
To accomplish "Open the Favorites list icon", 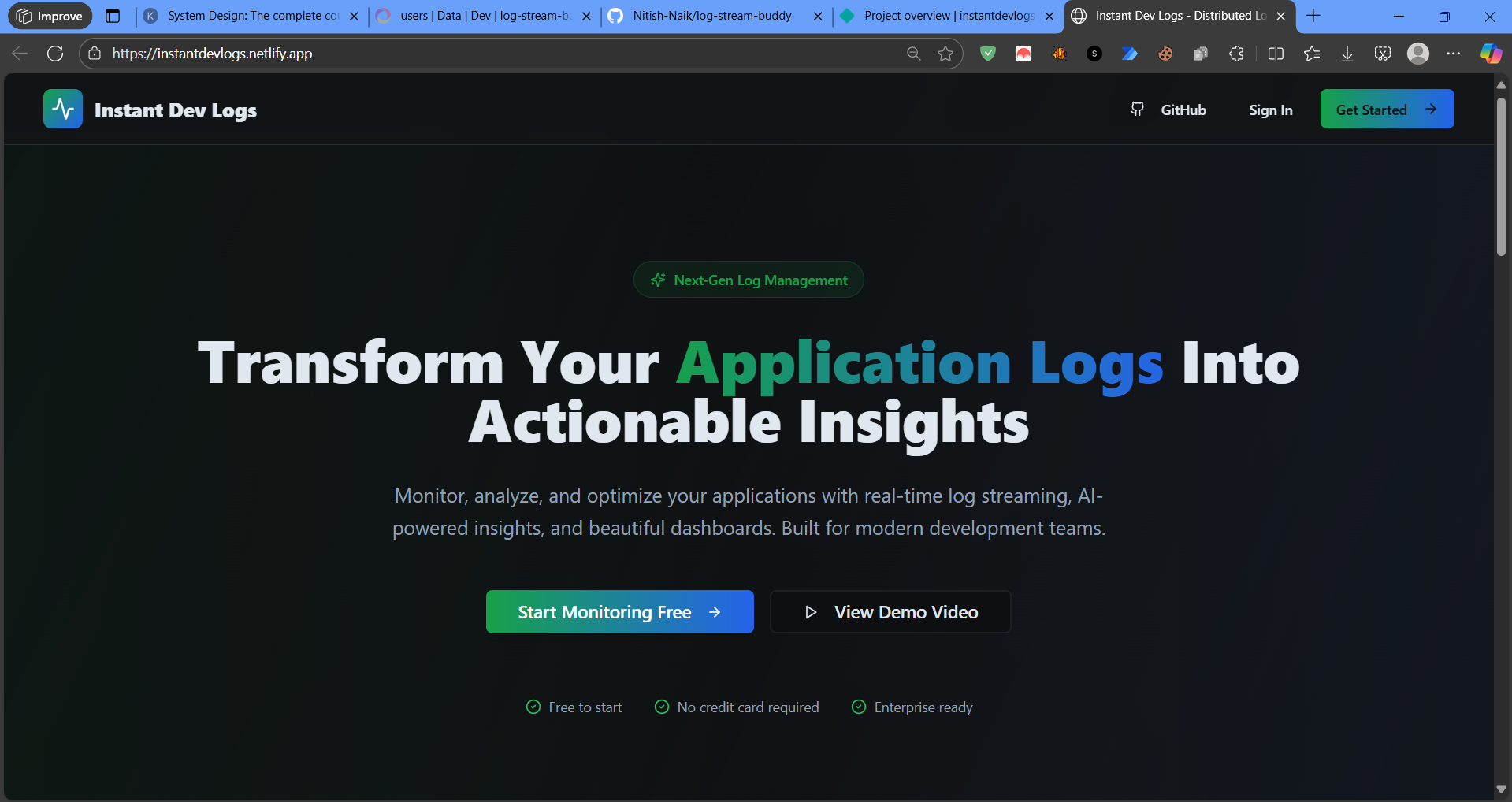I will 1312,54.
